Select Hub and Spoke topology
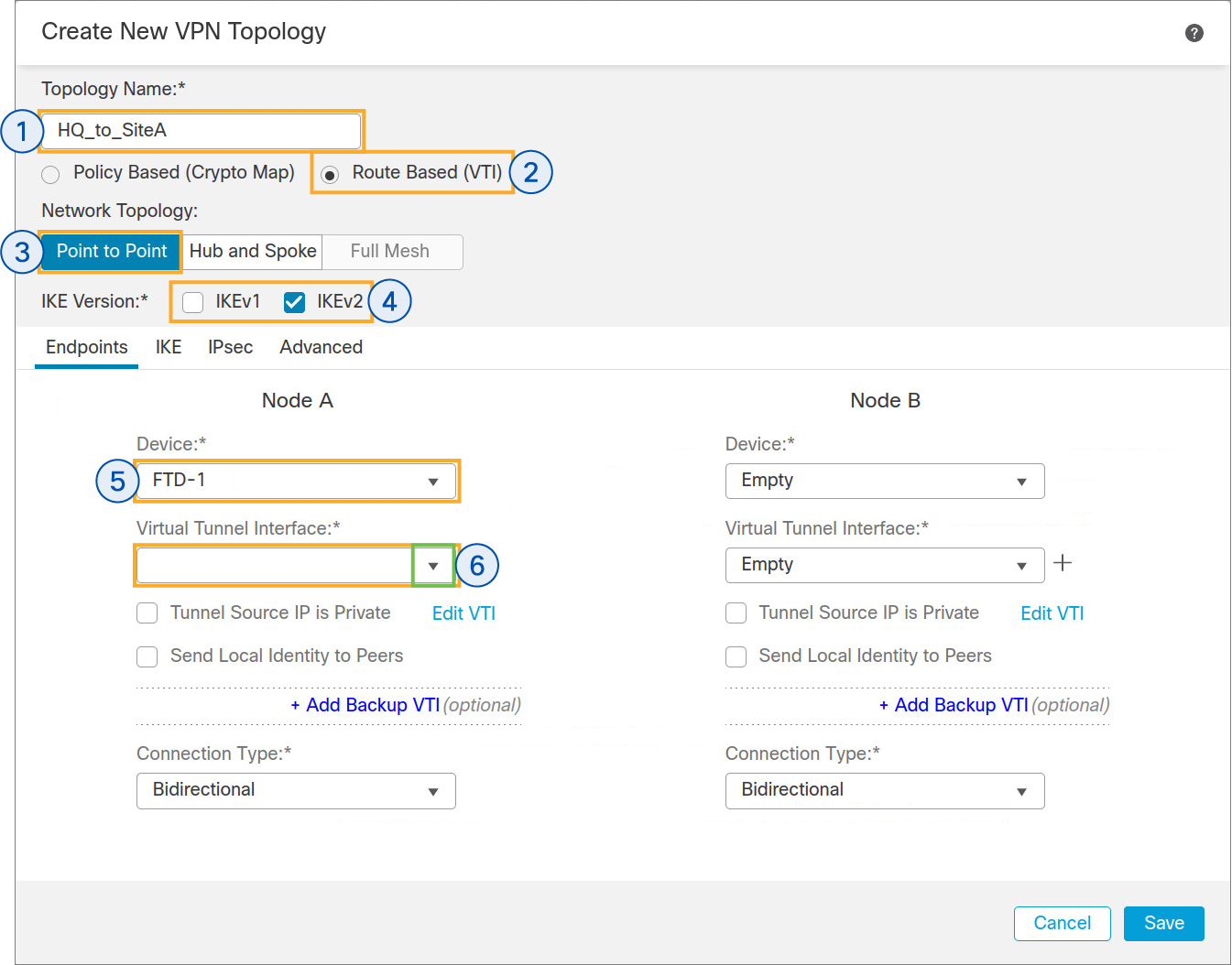 (x=253, y=252)
